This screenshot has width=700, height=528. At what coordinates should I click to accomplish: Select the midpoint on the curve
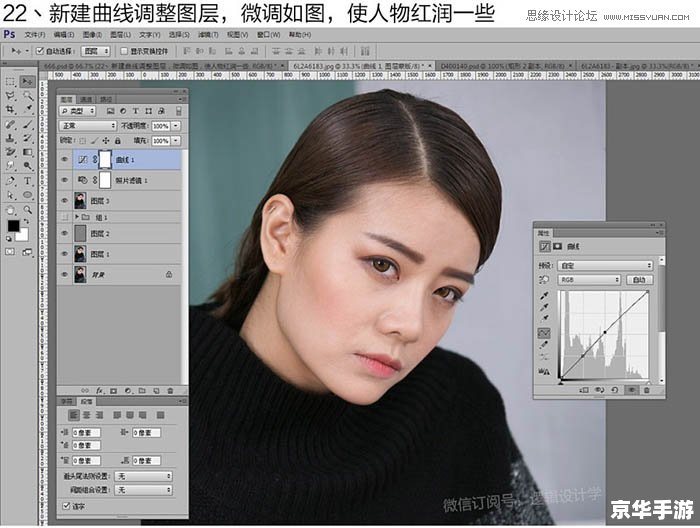click(605, 332)
